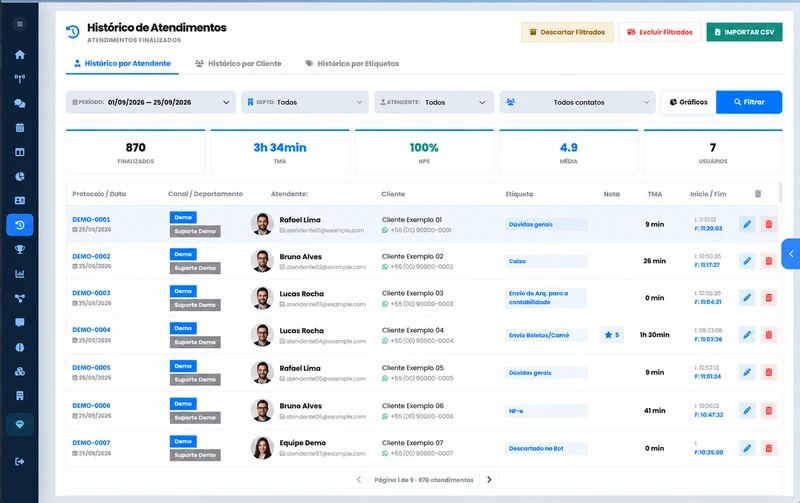Screen dimensions: 800x503
Task: Click the Descartado no Bot tag
Action: [x=546, y=448]
